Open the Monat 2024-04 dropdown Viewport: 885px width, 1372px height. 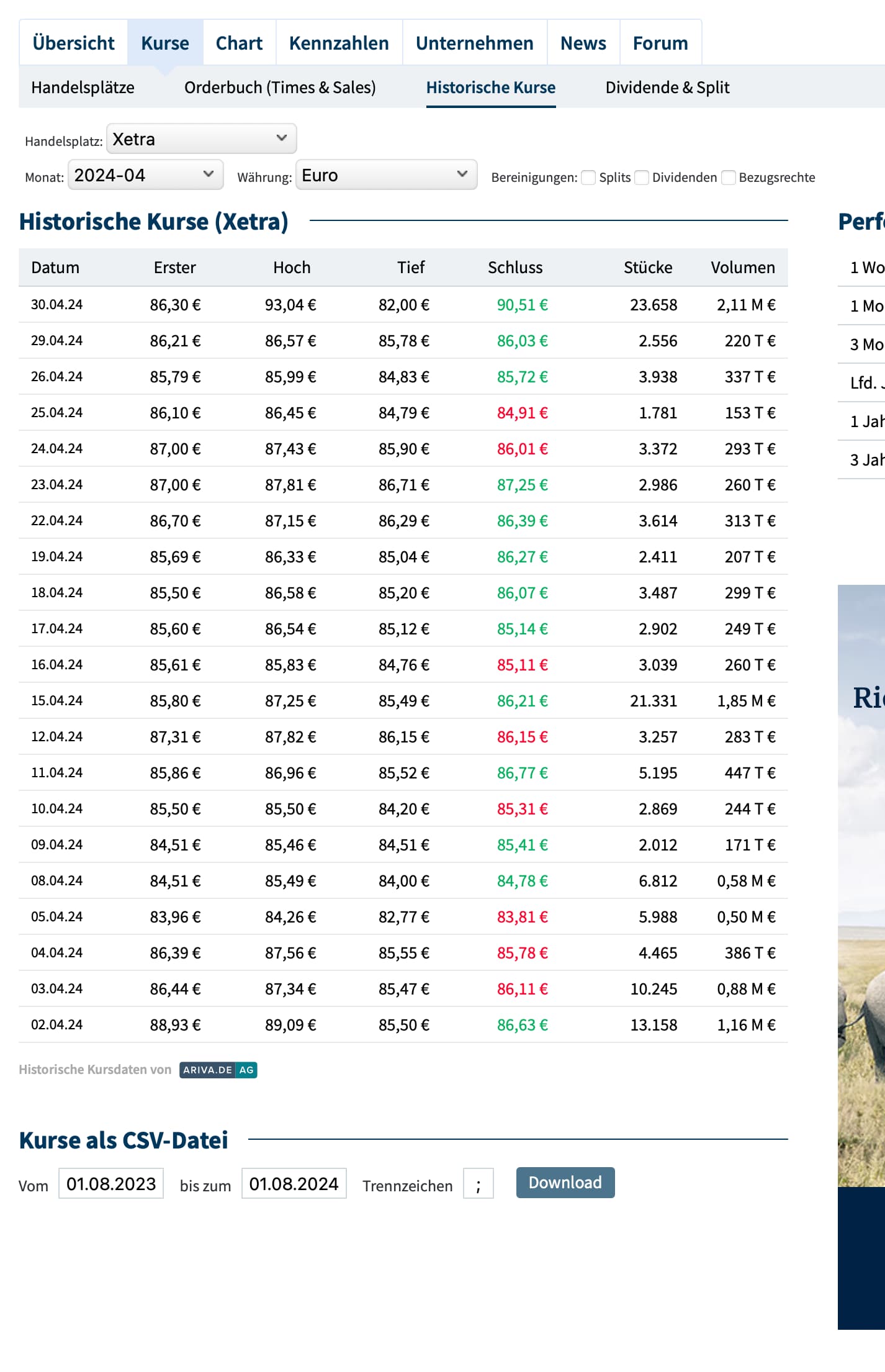tap(146, 174)
